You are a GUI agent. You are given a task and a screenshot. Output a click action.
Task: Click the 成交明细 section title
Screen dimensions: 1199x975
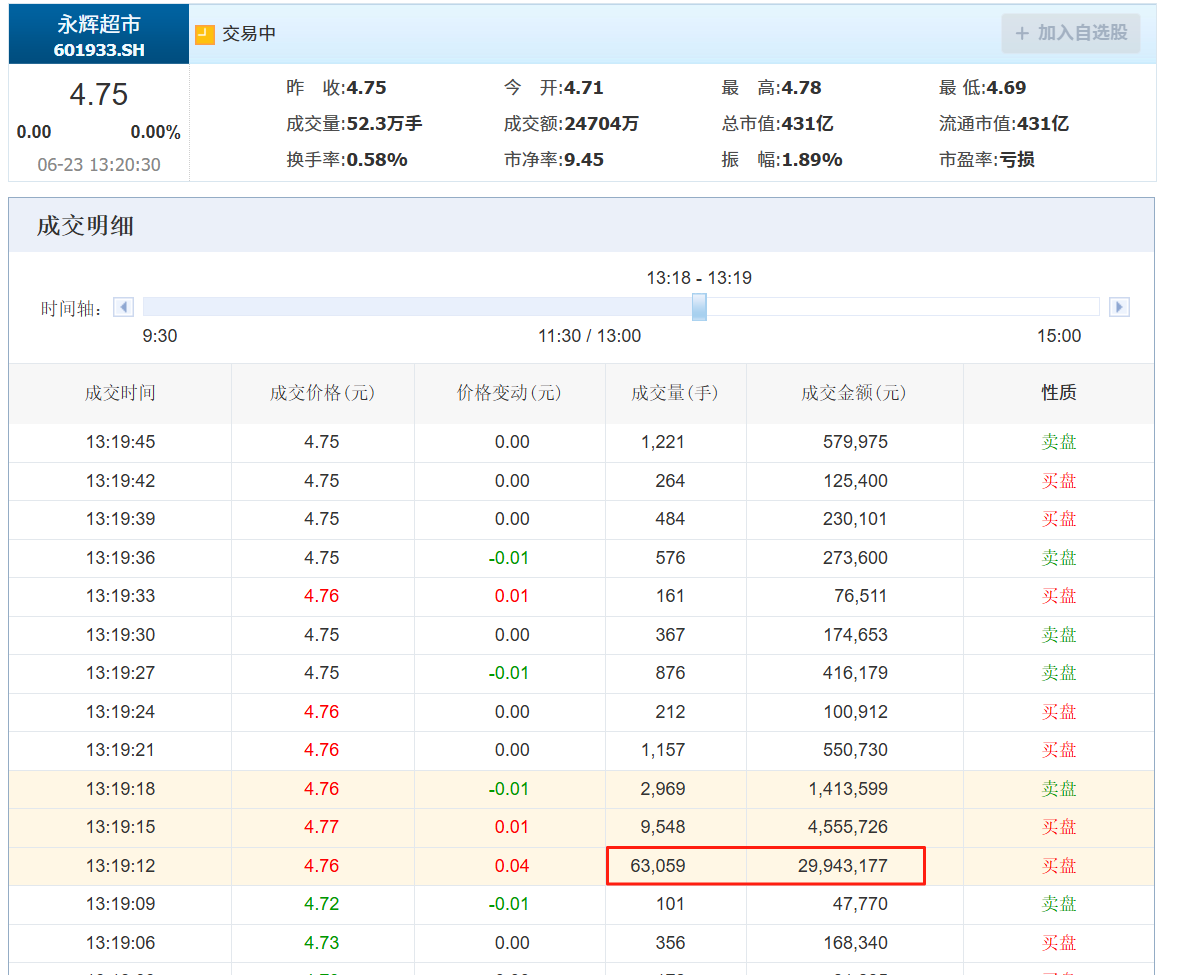(x=86, y=226)
